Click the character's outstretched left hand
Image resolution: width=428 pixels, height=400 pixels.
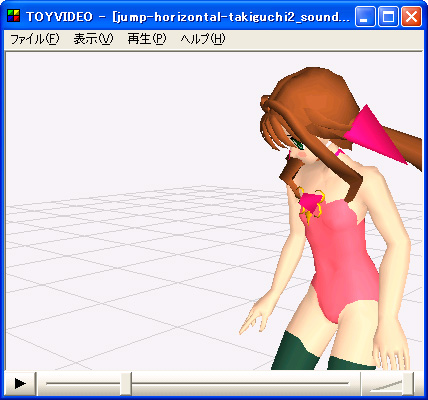point(252,321)
